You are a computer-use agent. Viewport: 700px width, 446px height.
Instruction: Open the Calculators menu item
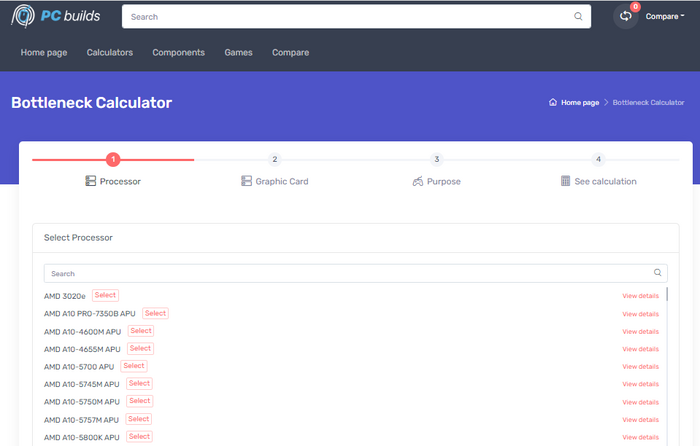coord(110,53)
